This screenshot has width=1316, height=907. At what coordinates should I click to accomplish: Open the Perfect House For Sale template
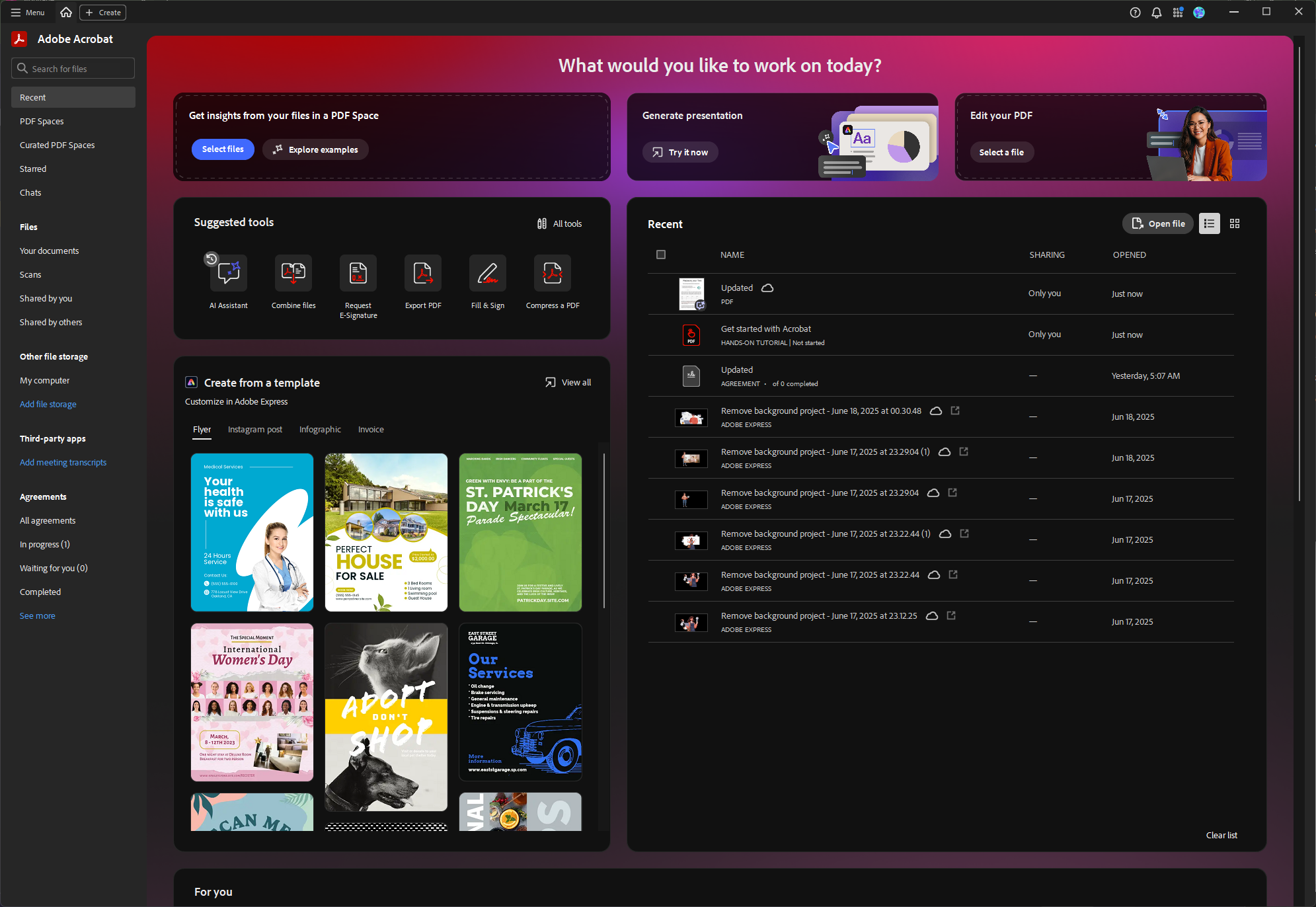coord(386,532)
